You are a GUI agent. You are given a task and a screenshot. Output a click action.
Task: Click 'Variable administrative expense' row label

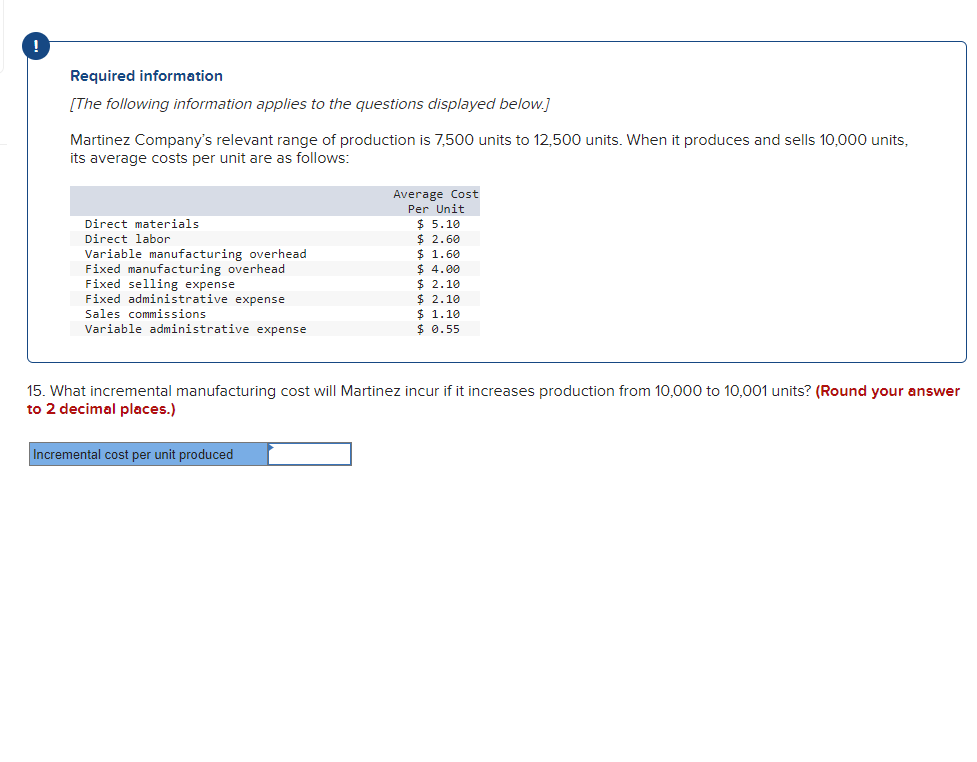(x=196, y=329)
